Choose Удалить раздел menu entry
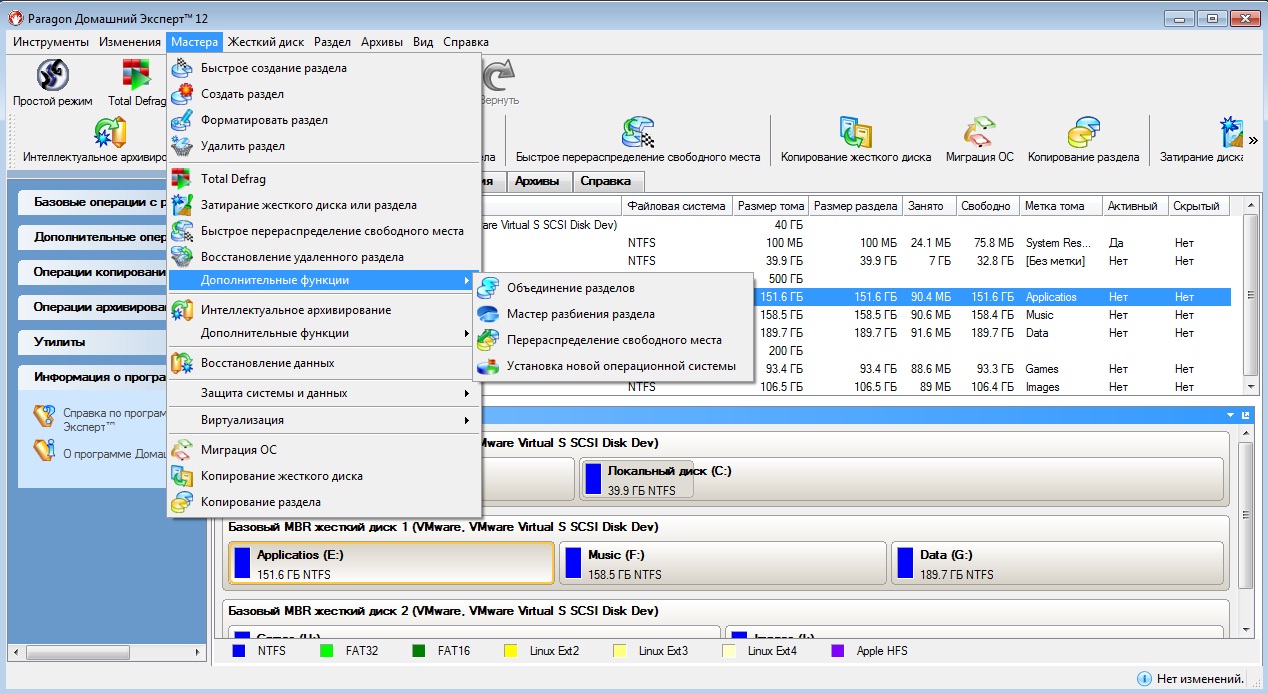 point(324,146)
